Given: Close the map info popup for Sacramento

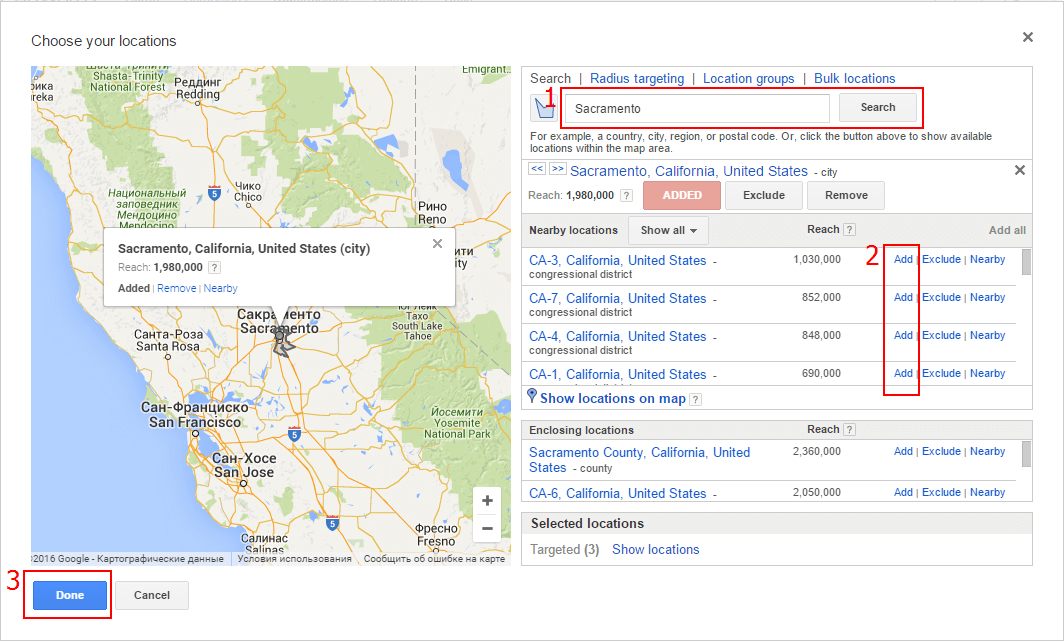Looking at the screenshot, I should 438,244.
